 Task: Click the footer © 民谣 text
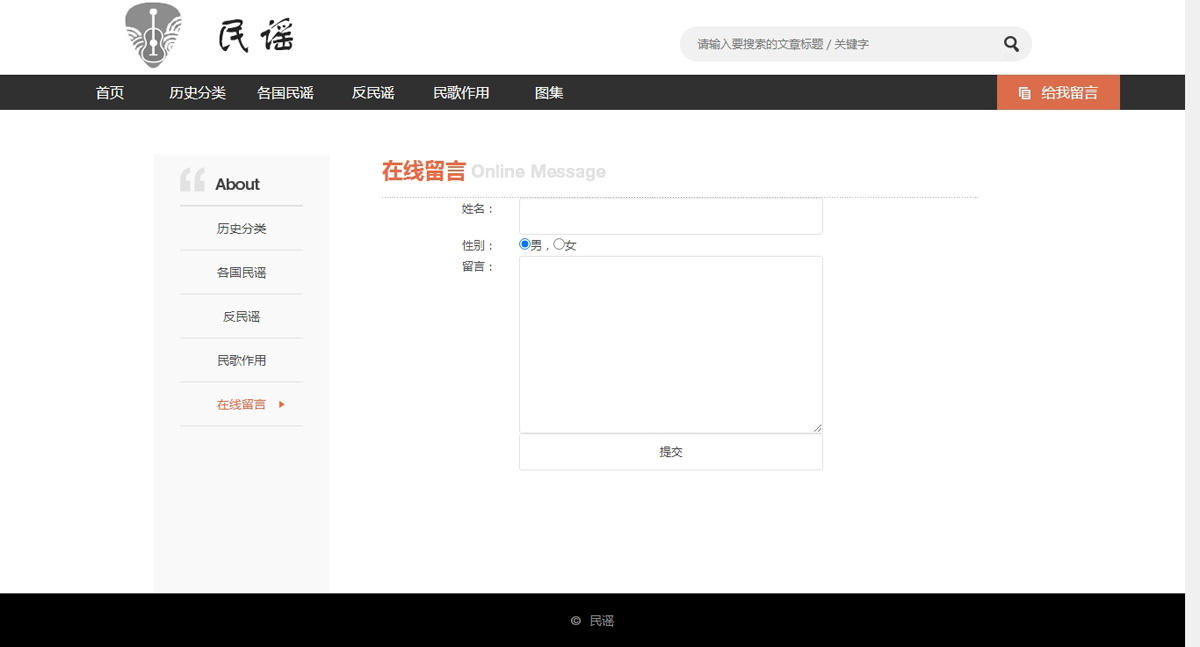(x=592, y=621)
